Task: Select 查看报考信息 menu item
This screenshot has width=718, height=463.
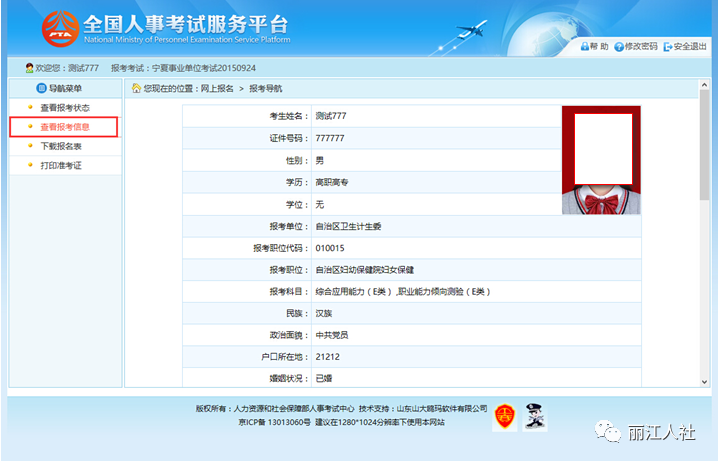Action: (65, 127)
